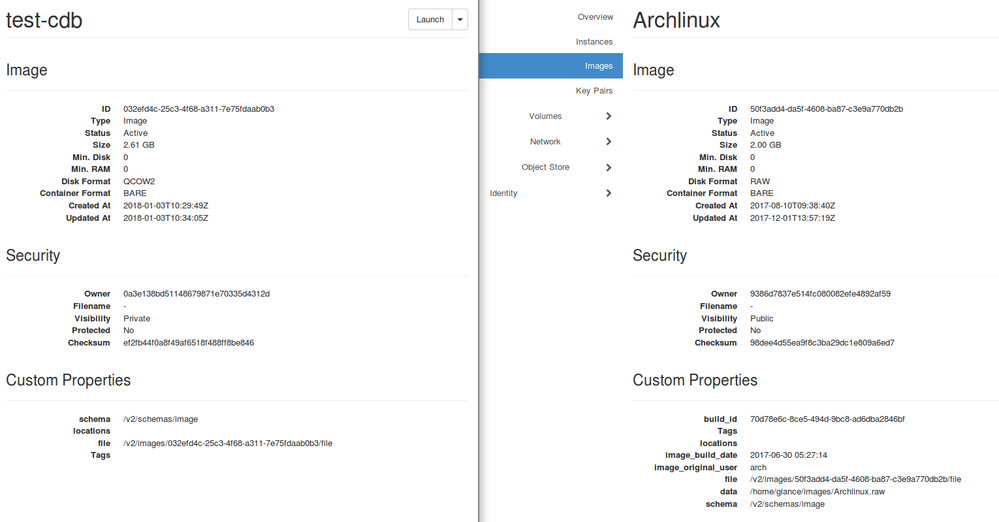Click test-cdb created time 2018-01-03T10:29:49Z
The image size is (999, 522).
point(166,206)
